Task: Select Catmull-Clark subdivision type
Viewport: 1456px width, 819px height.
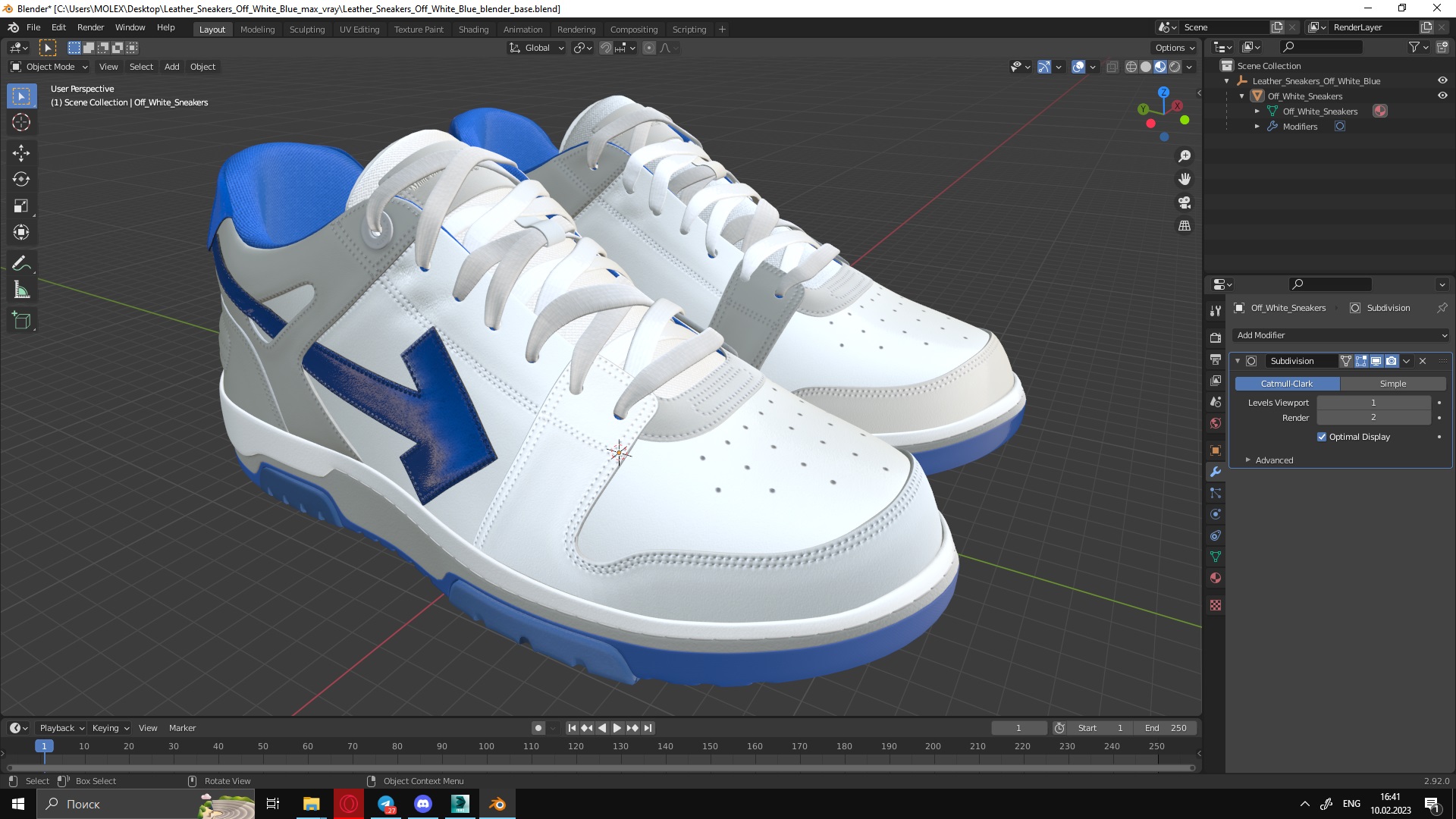Action: click(1287, 384)
